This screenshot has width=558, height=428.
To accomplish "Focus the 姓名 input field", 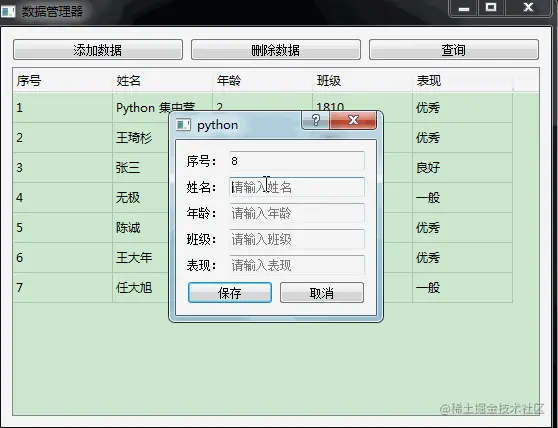I will 297,187.
